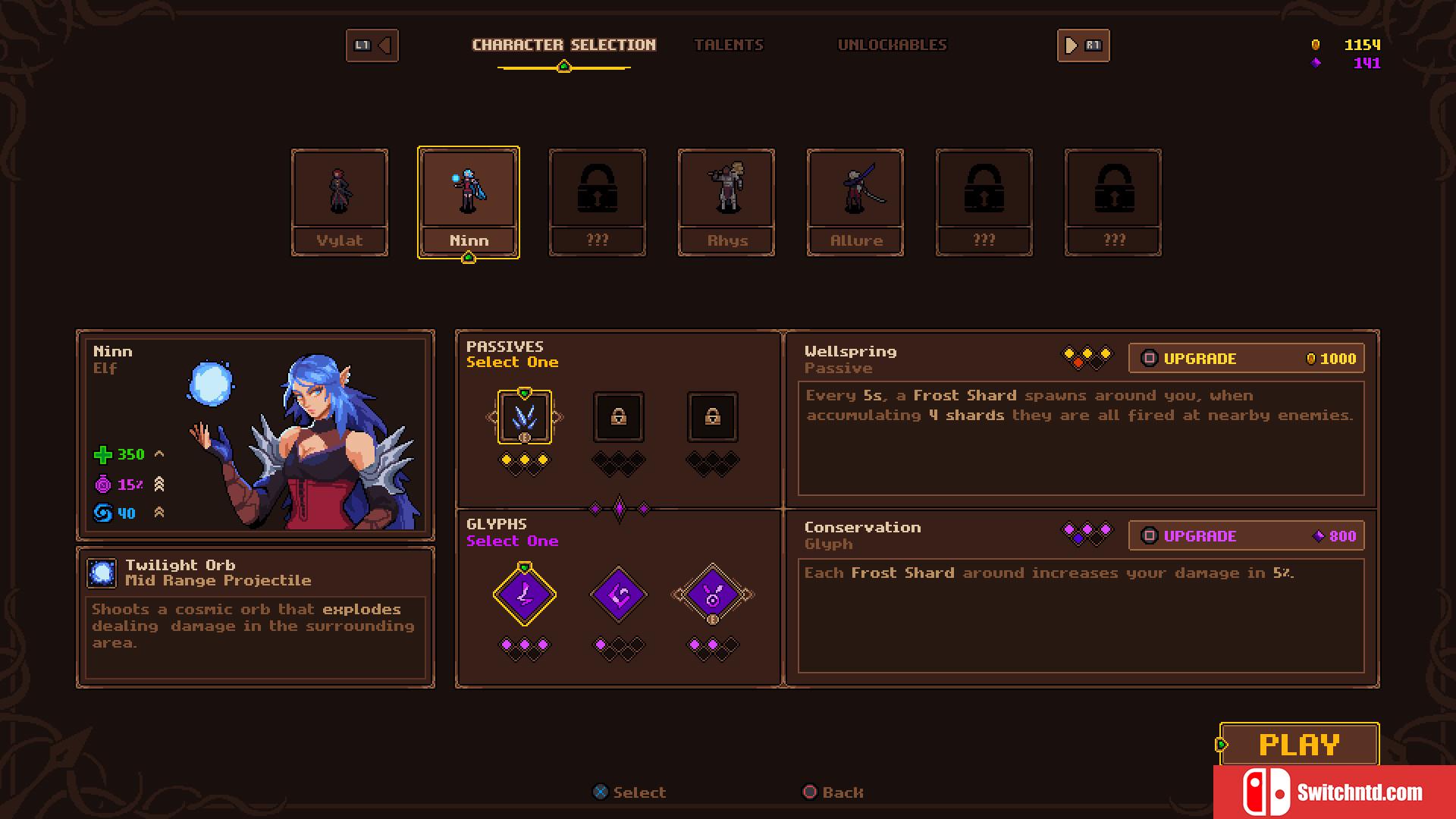1456x819 pixels.
Task: Expand the health 350 stat upgrade chevron
Action: click(x=159, y=453)
